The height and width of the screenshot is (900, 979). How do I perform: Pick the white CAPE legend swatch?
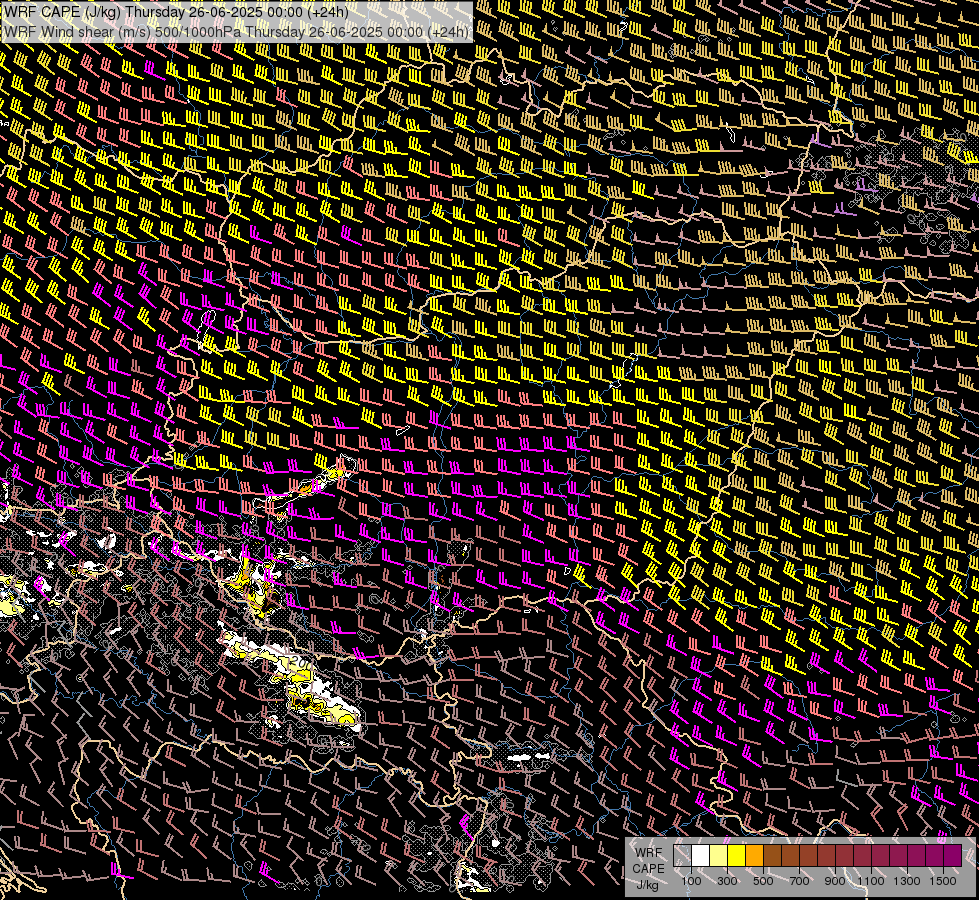701,855
